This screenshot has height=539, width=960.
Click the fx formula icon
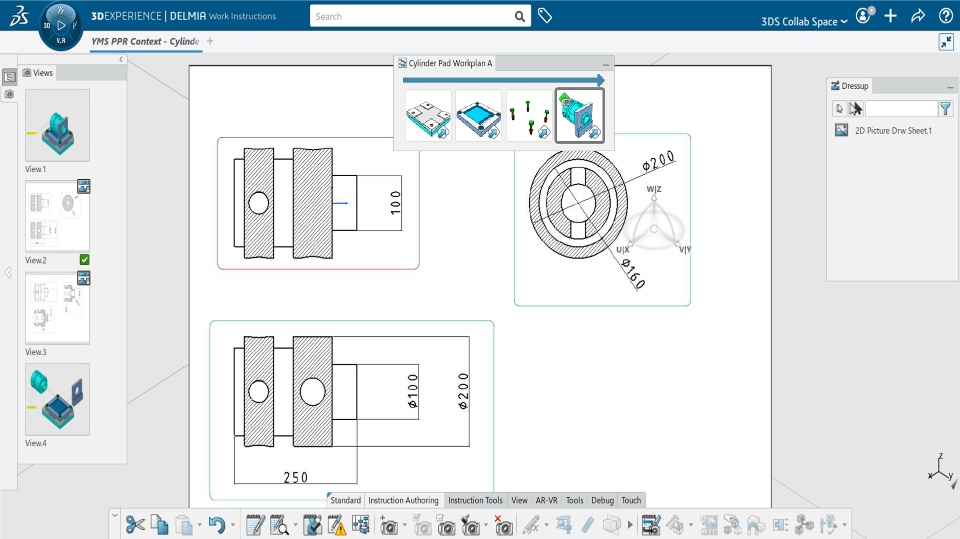point(531,525)
